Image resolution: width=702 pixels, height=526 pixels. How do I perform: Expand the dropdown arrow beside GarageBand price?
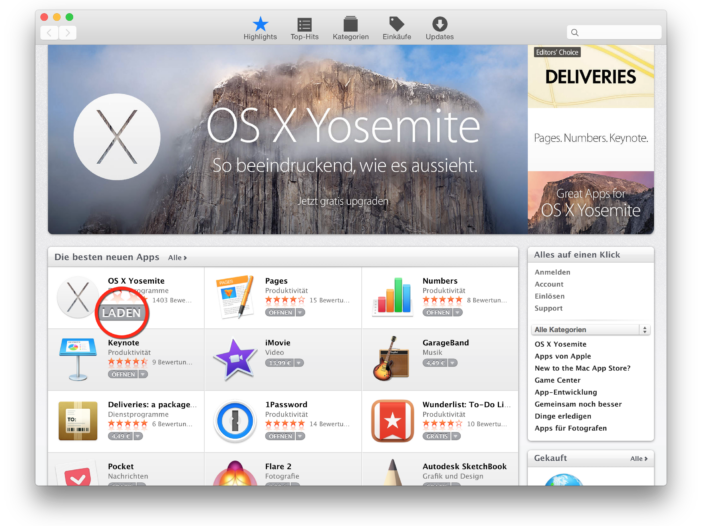pyautogui.click(x=453, y=363)
